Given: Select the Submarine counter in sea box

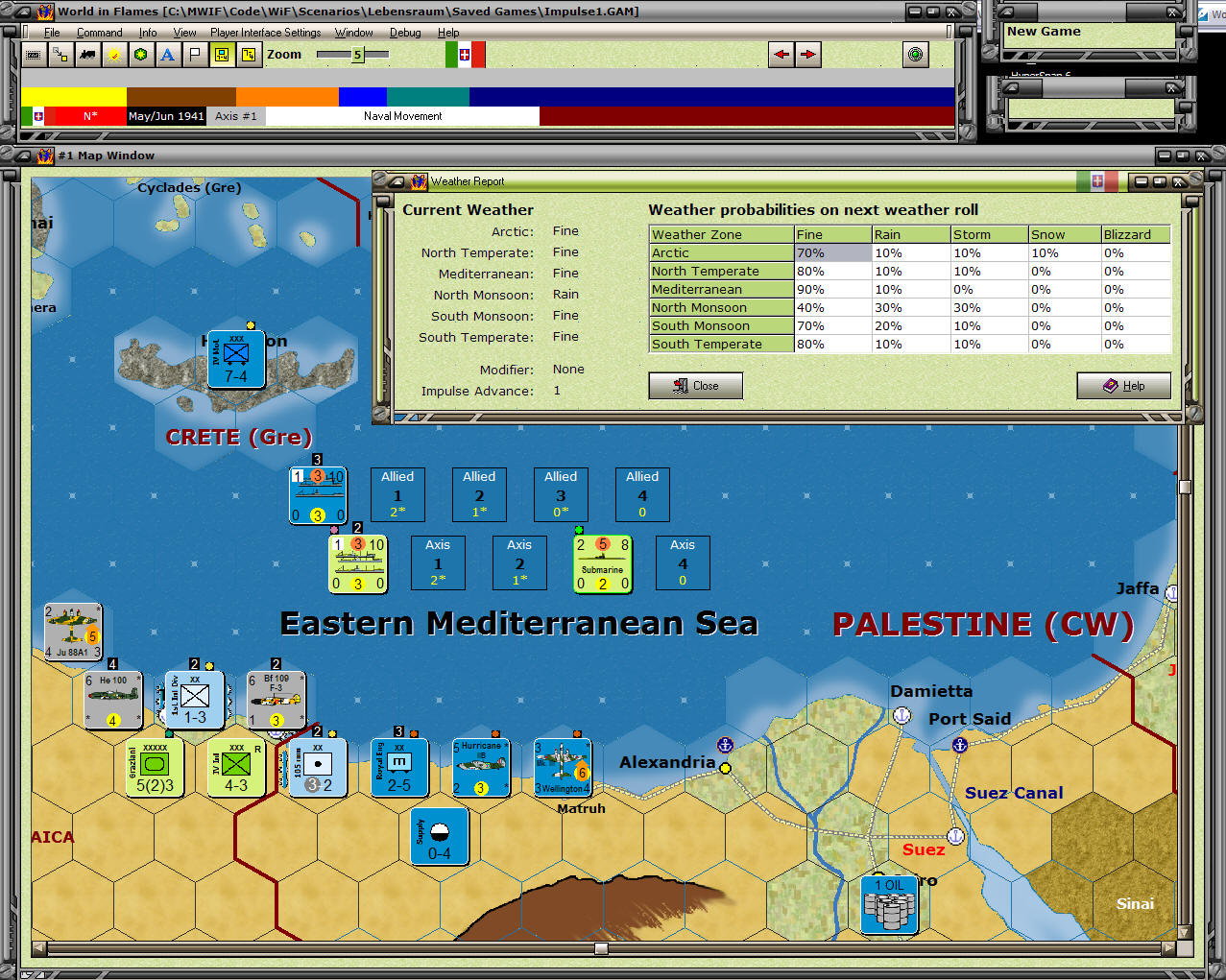Looking at the screenshot, I should pos(603,562).
